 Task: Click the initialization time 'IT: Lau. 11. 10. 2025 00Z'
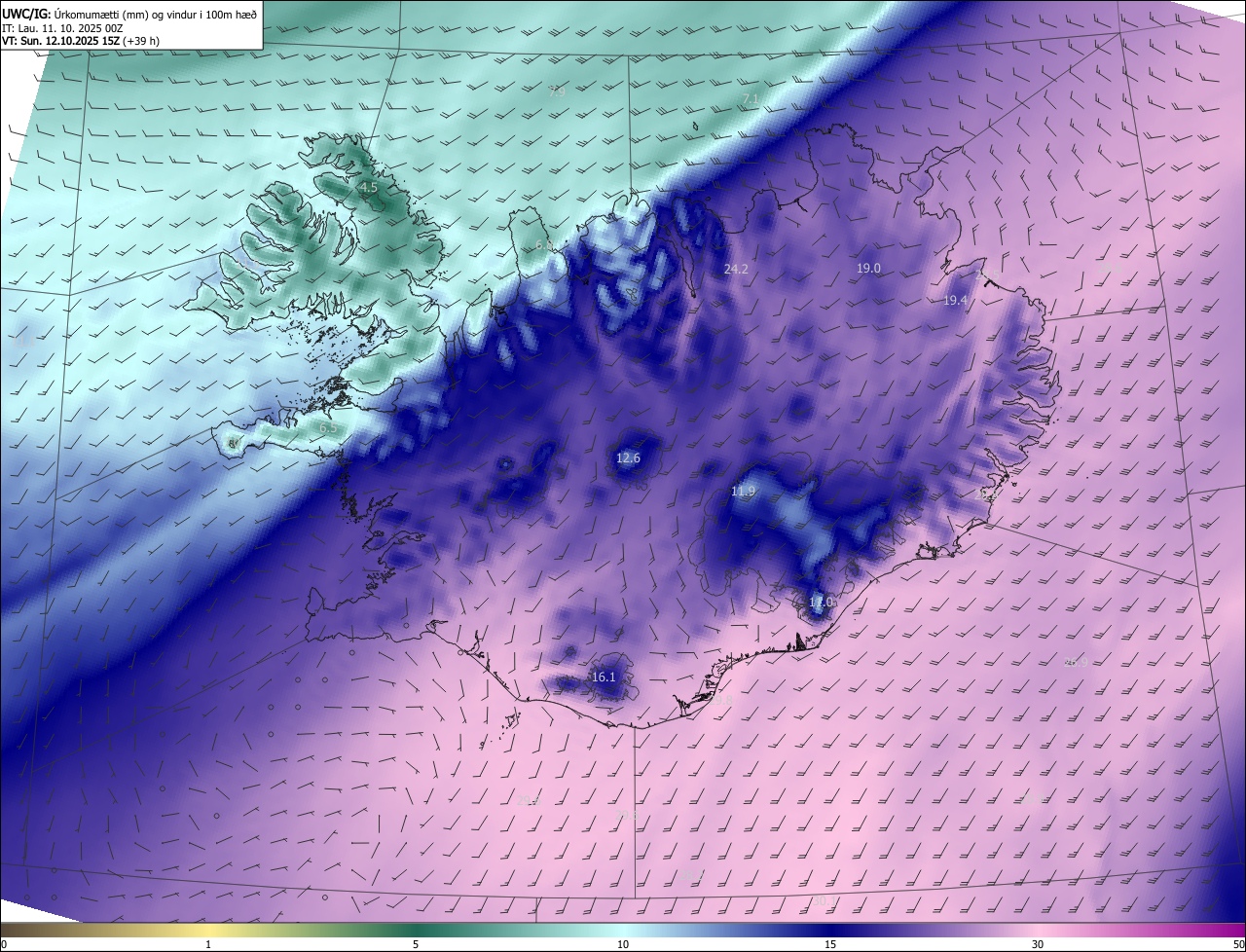click(x=62, y=28)
